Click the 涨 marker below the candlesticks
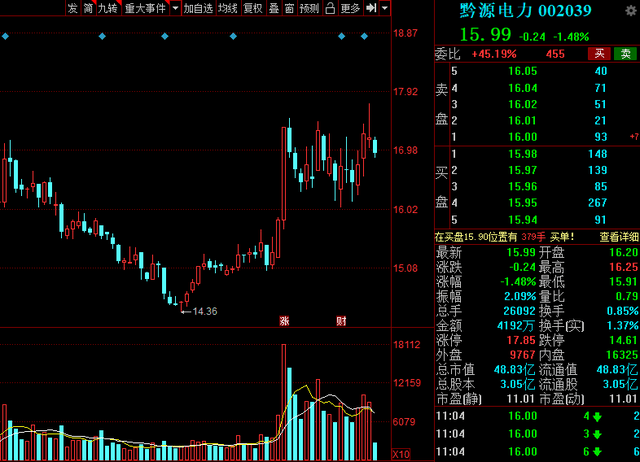 [284, 321]
